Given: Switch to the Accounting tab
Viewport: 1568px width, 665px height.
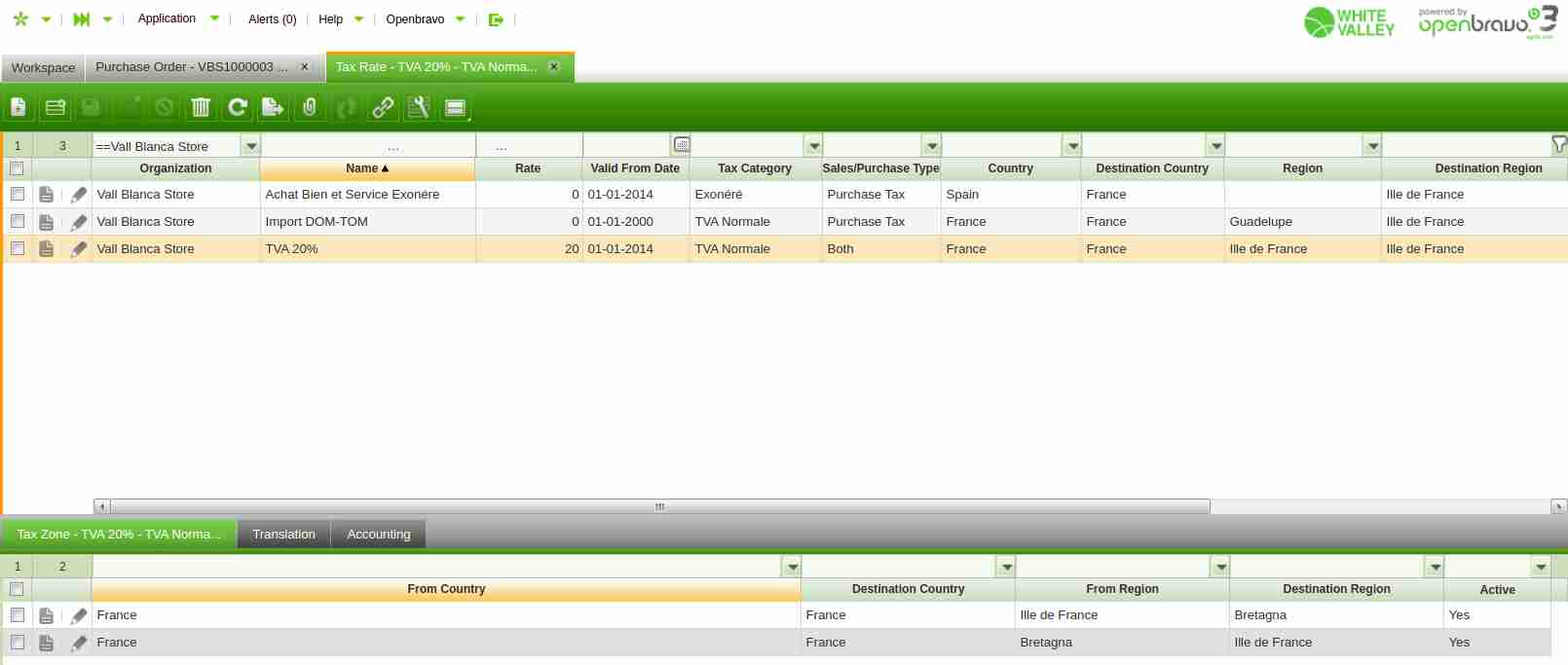Looking at the screenshot, I should (x=378, y=535).
